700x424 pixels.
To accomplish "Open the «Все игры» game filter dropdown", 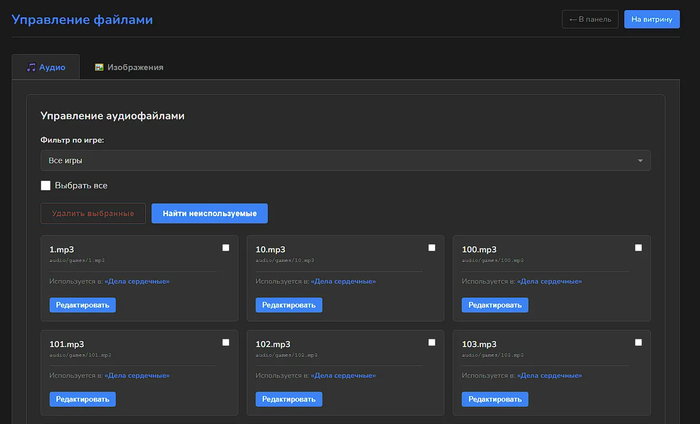I will [345, 160].
